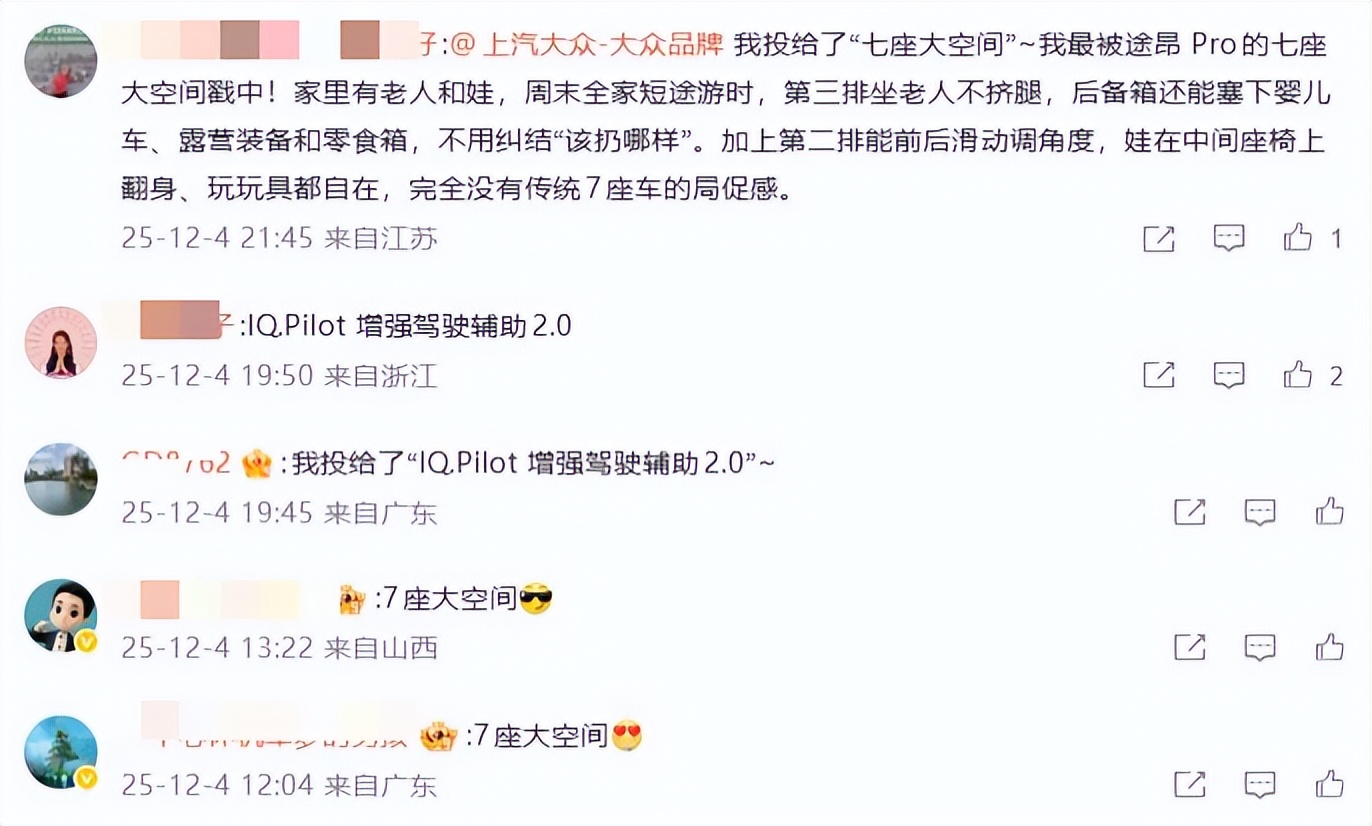Reply to the Zhejiang comment at 19:50

pos(1229,375)
